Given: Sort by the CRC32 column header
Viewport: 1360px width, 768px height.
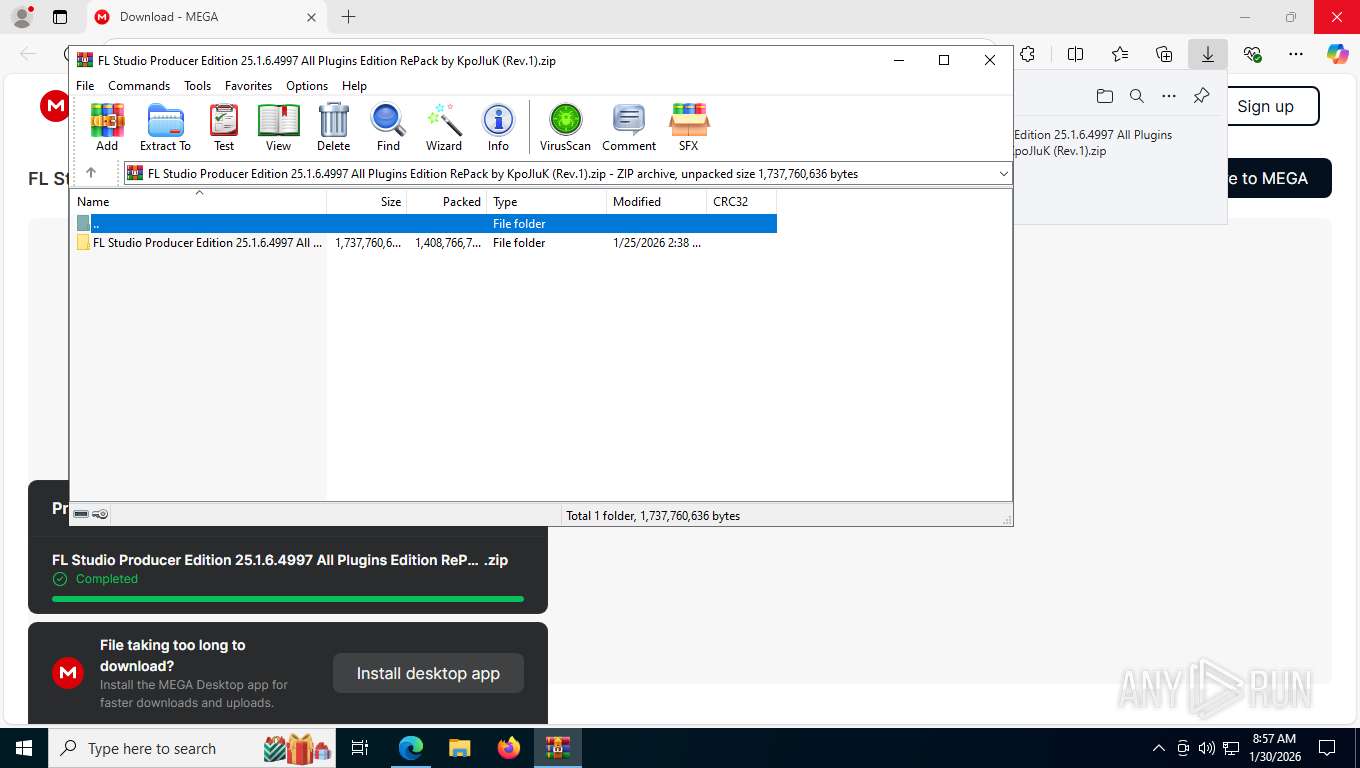Looking at the screenshot, I should (742, 202).
